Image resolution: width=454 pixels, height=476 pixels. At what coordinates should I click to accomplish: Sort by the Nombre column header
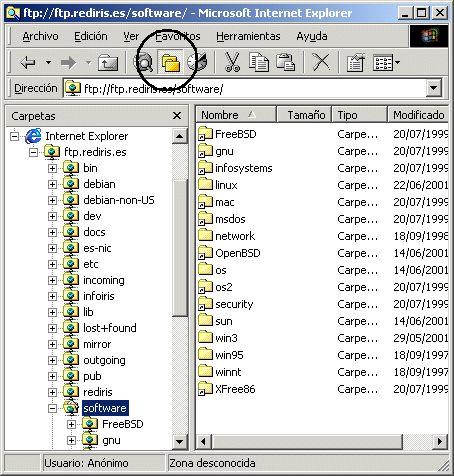[236, 115]
